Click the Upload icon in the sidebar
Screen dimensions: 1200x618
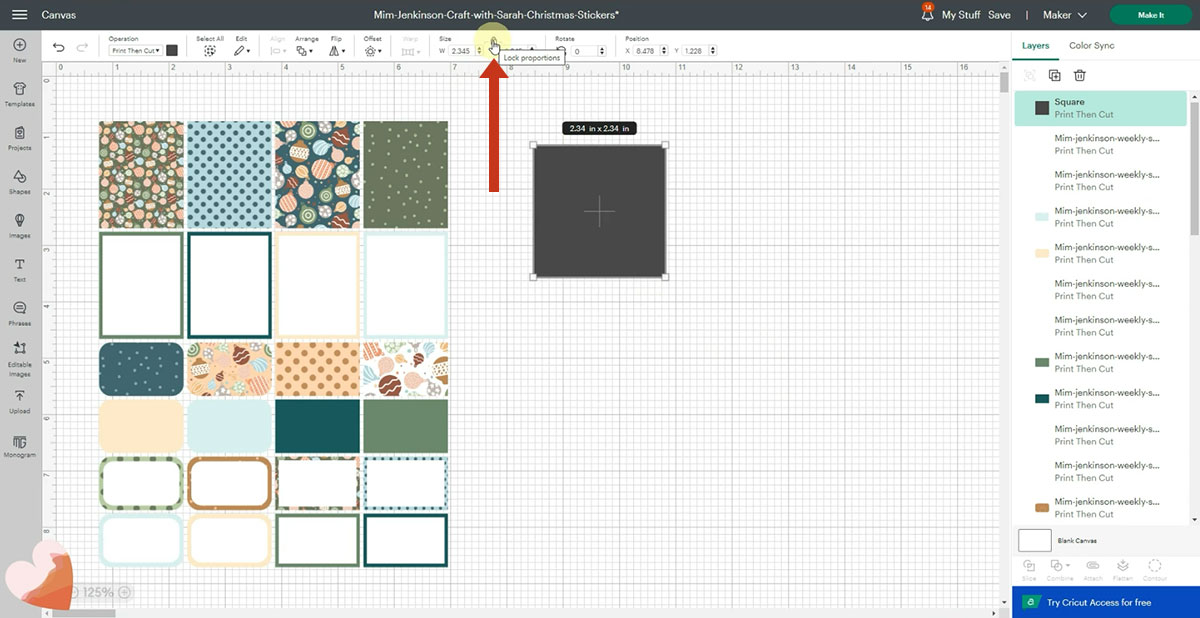coord(19,400)
